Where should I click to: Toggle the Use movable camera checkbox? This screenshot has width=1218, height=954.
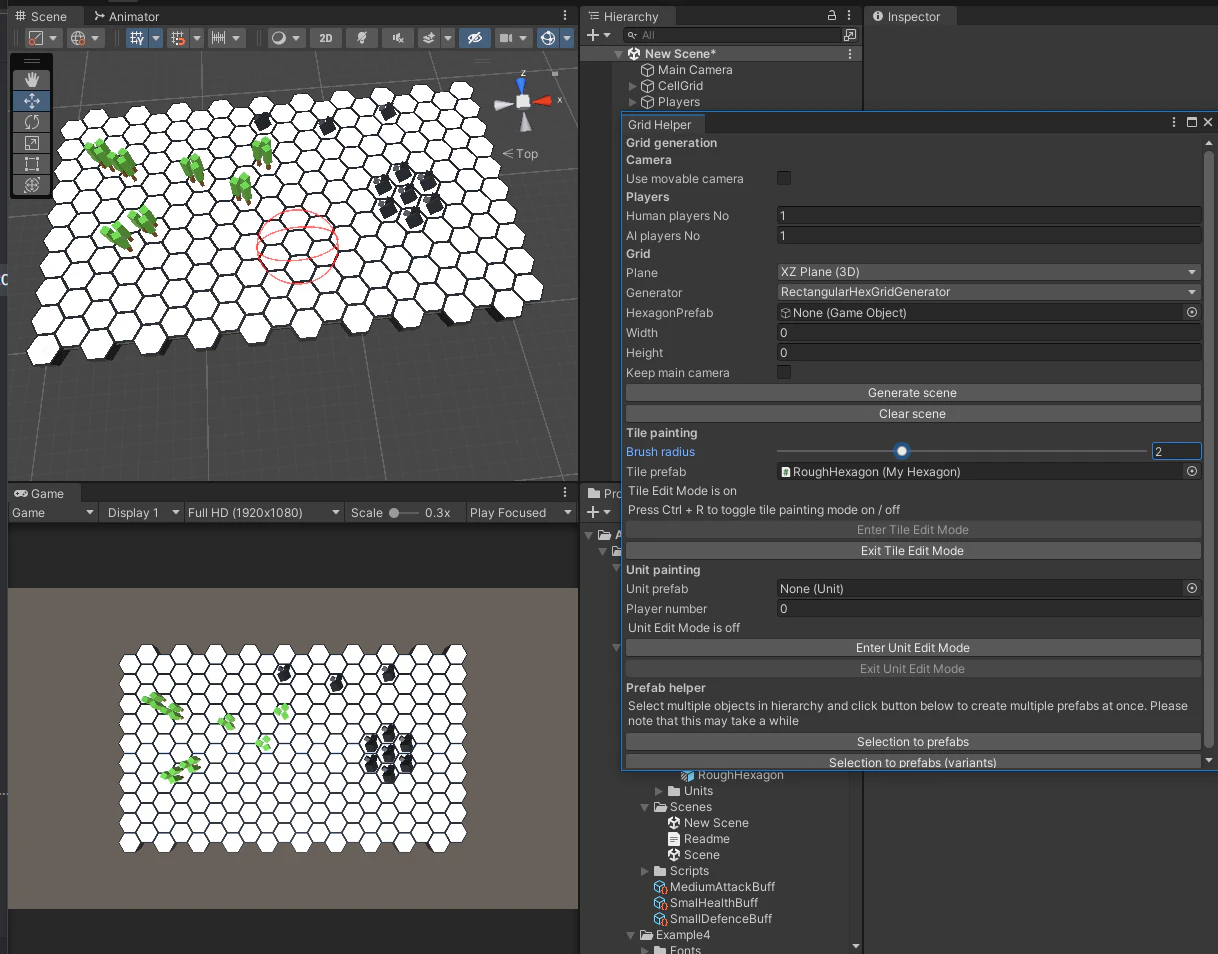click(x=784, y=178)
